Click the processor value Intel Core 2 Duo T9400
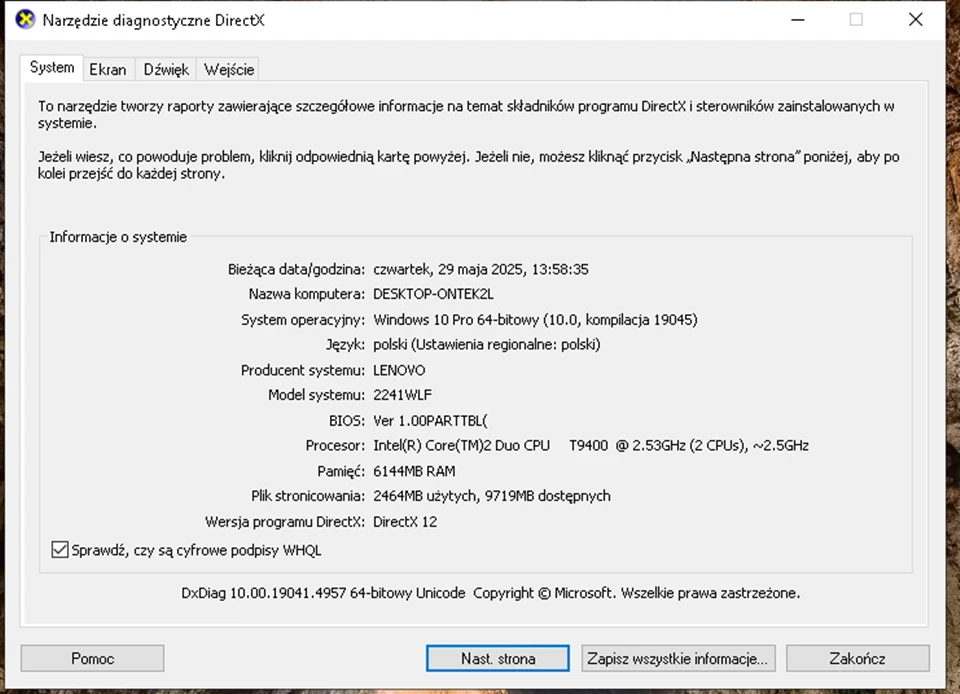The image size is (960, 694). [591, 446]
